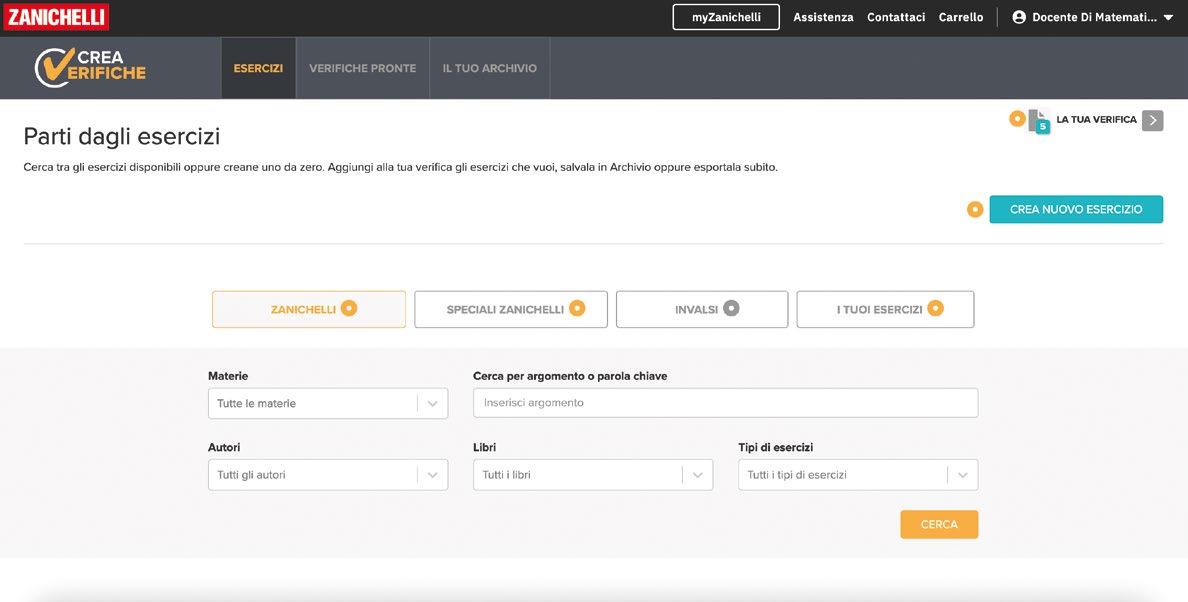Switch to the Verifiche Pronte tab

click(362, 68)
